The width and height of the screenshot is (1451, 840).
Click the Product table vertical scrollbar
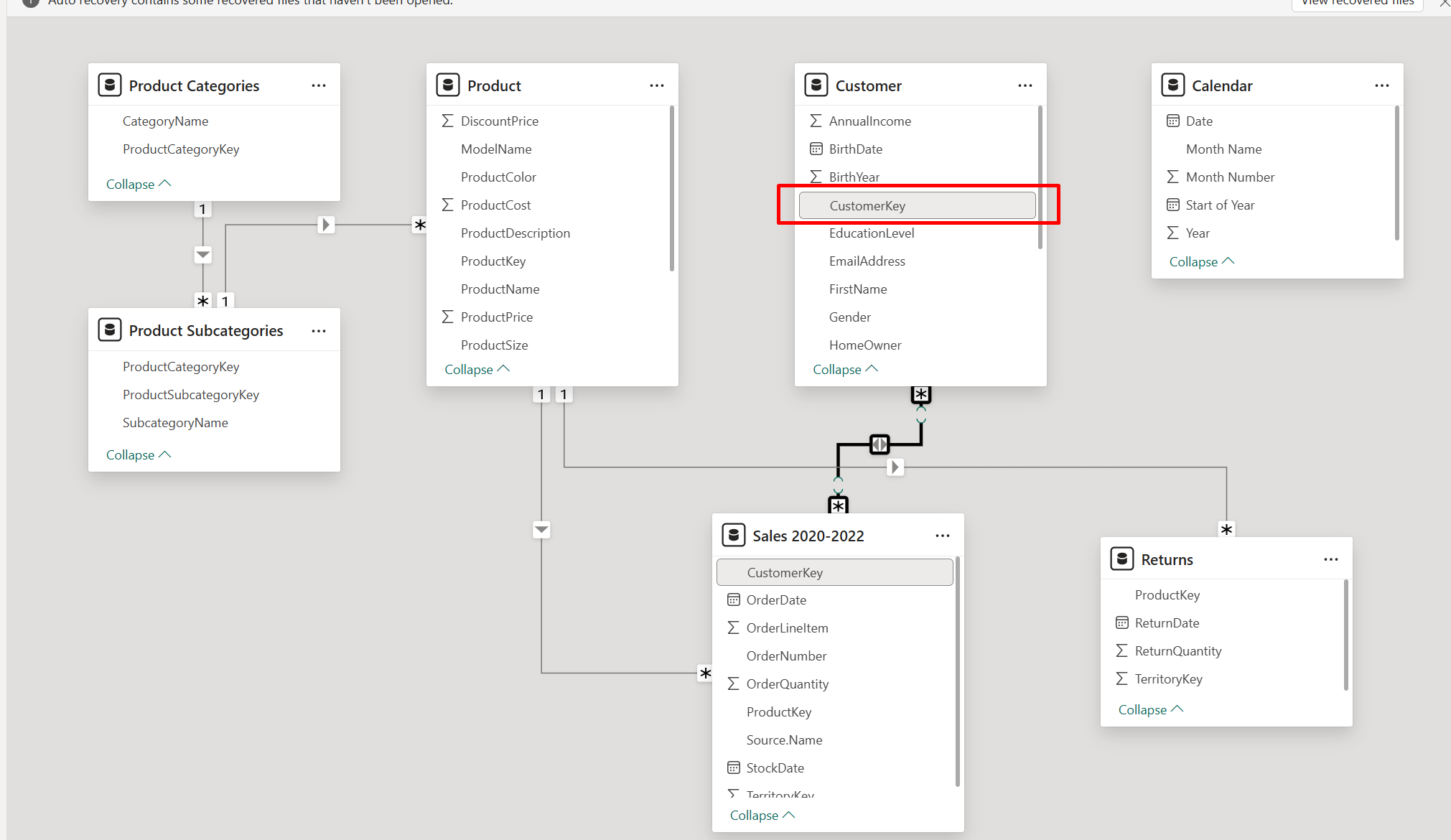pos(671,188)
